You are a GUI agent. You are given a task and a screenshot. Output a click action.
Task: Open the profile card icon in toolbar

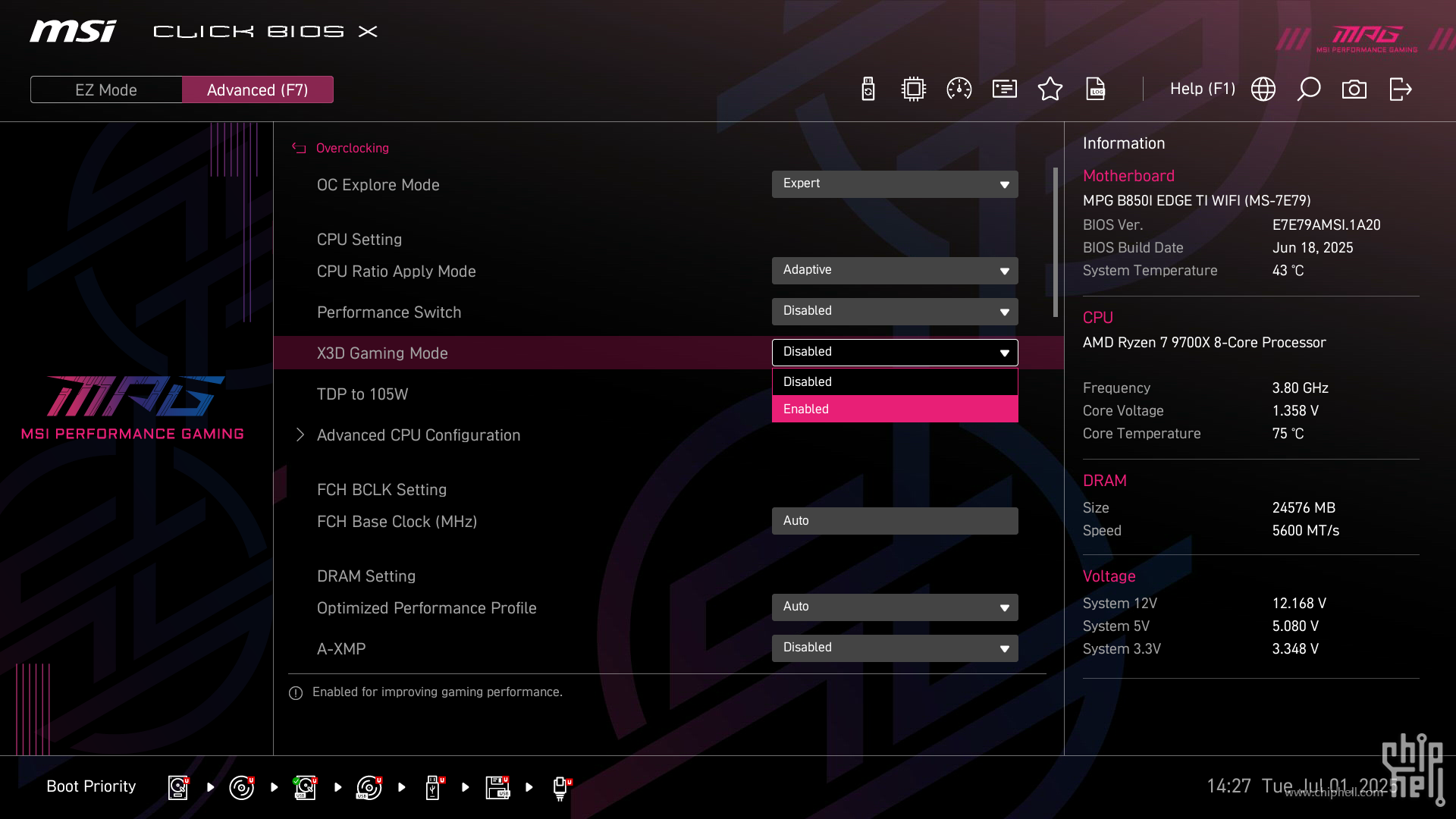pyautogui.click(x=1005, y=89)
